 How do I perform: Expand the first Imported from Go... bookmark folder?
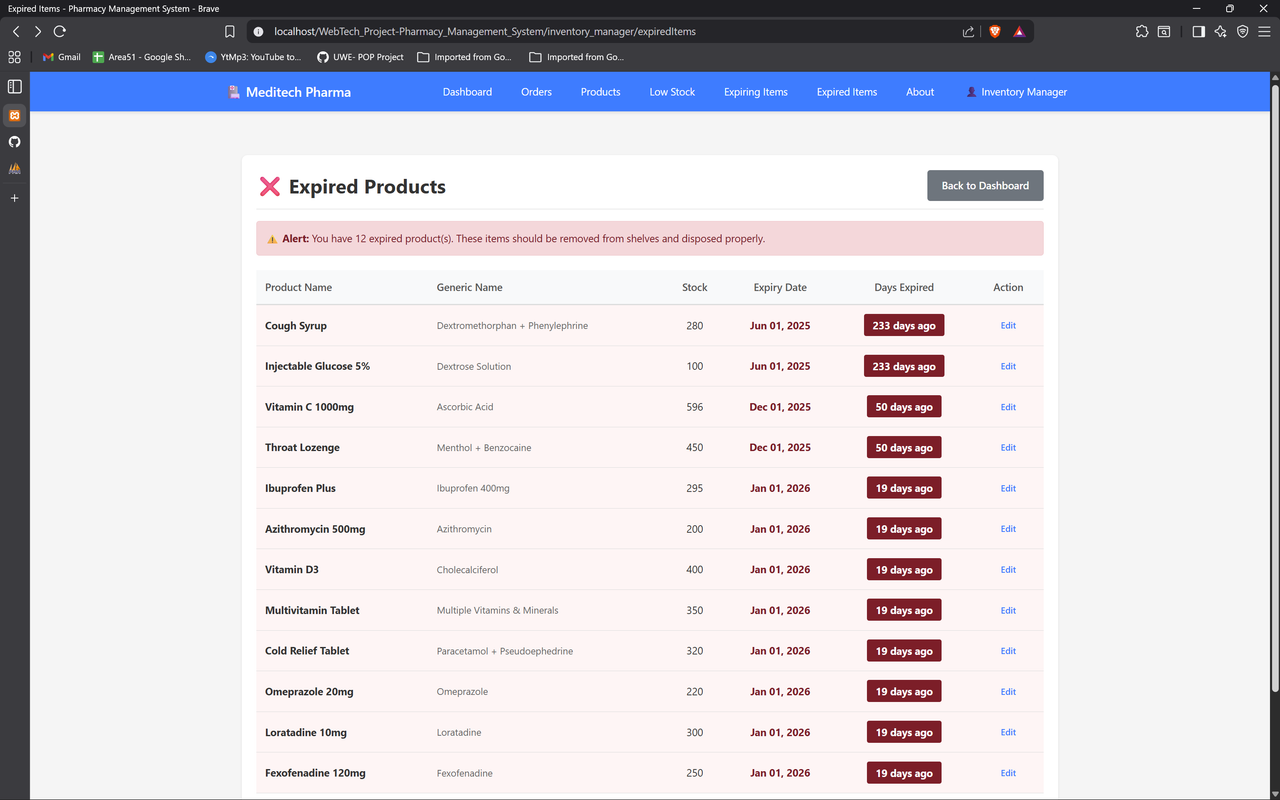465,57
